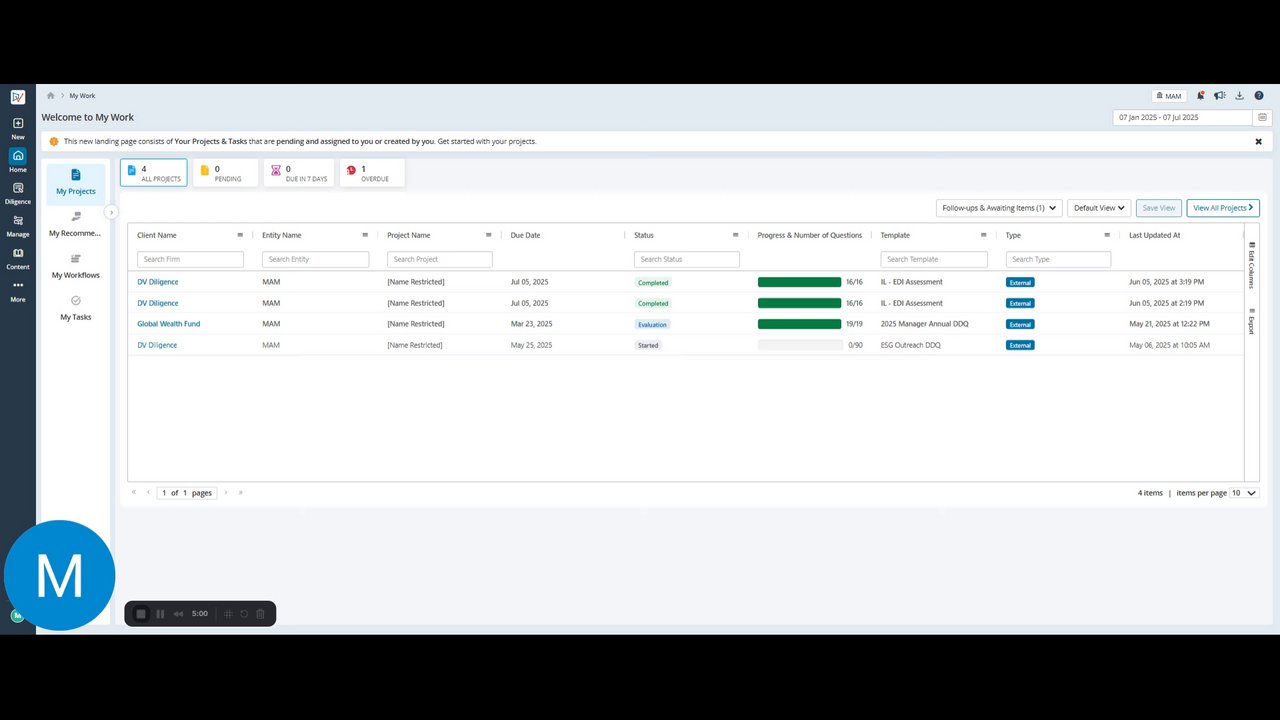Open Content section in sidebar

tap(18, 259)
